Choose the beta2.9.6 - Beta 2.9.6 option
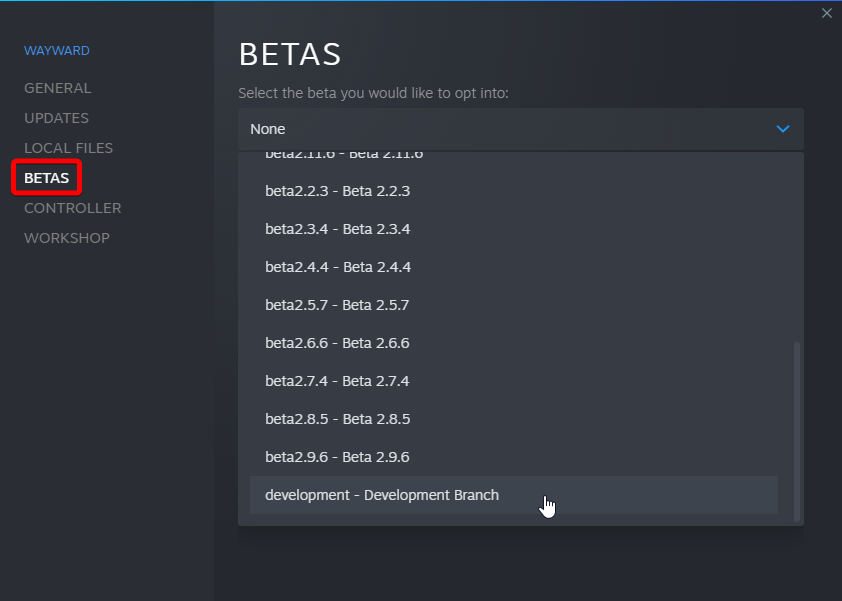This screenshot has height=601, width=842. click(338, 457)
